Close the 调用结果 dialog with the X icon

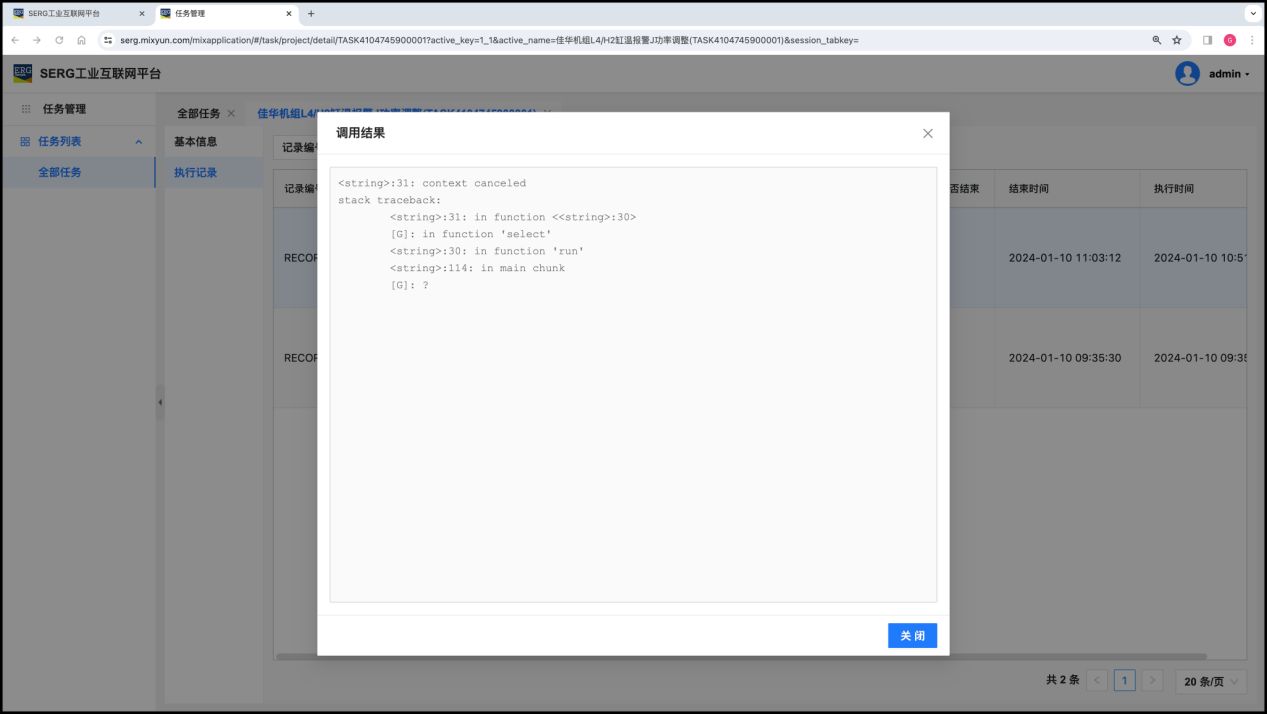tap(927, 133)
